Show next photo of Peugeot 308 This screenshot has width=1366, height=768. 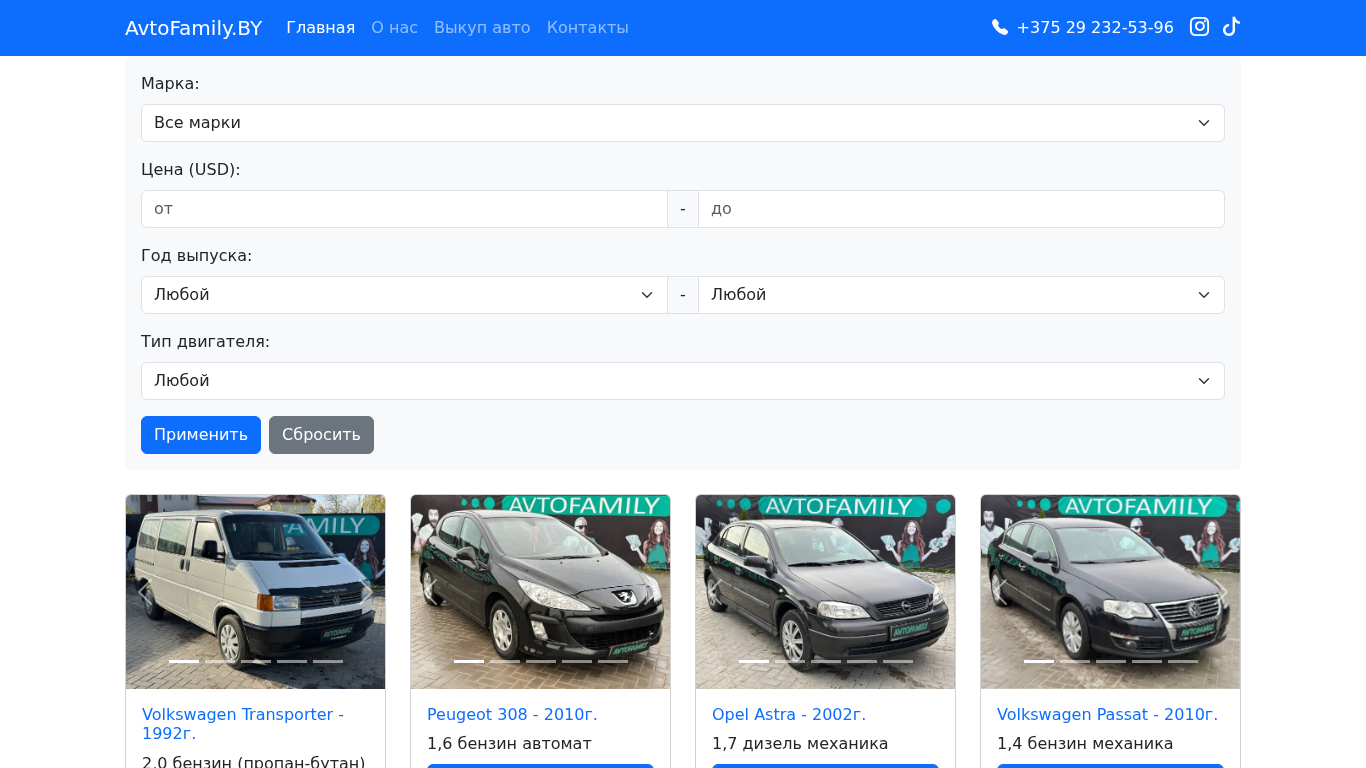[650, 592]
